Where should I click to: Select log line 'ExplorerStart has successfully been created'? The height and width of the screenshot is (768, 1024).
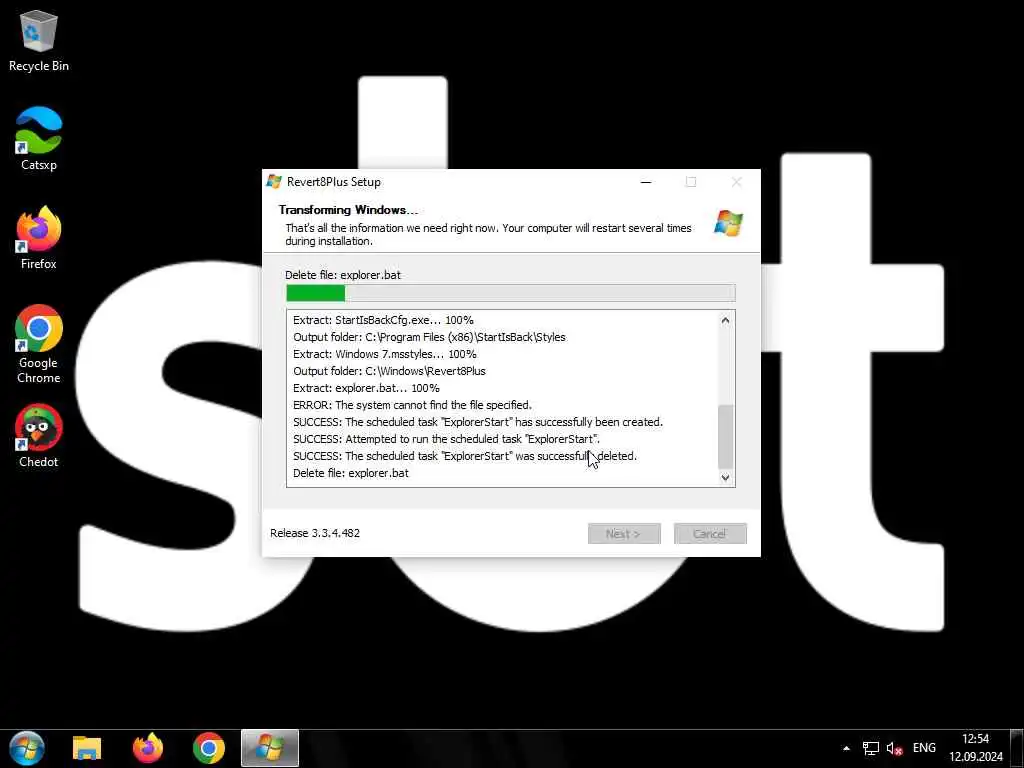pyautogui.click(x=478, y=422)
